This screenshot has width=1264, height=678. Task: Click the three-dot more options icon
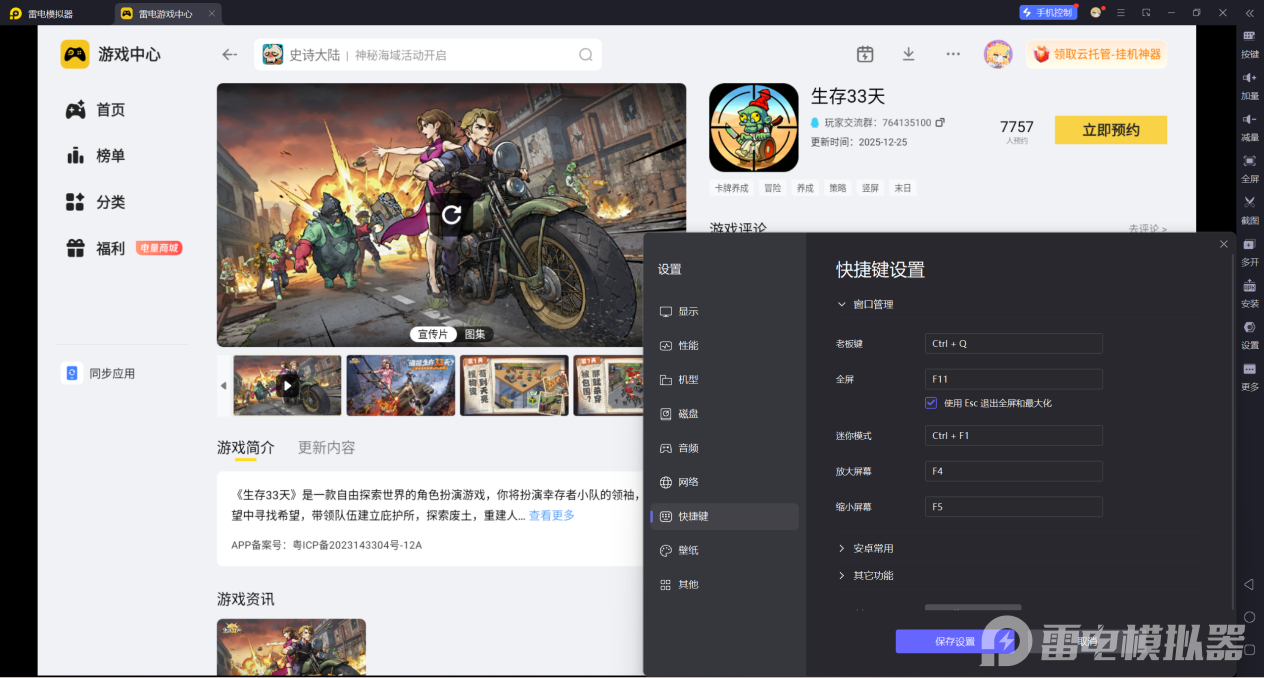pyautogui.click(x=953, y=54)
